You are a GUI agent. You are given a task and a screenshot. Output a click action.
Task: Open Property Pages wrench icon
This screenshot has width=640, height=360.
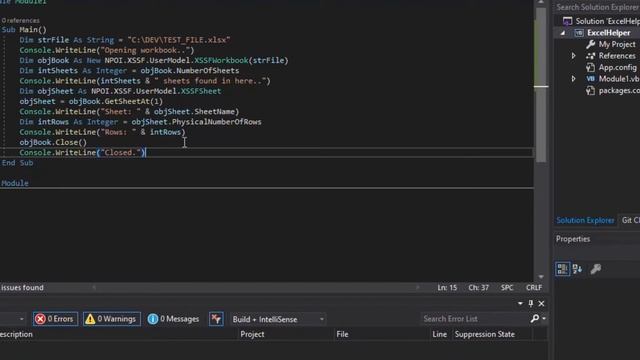click(x=596, y=269)
